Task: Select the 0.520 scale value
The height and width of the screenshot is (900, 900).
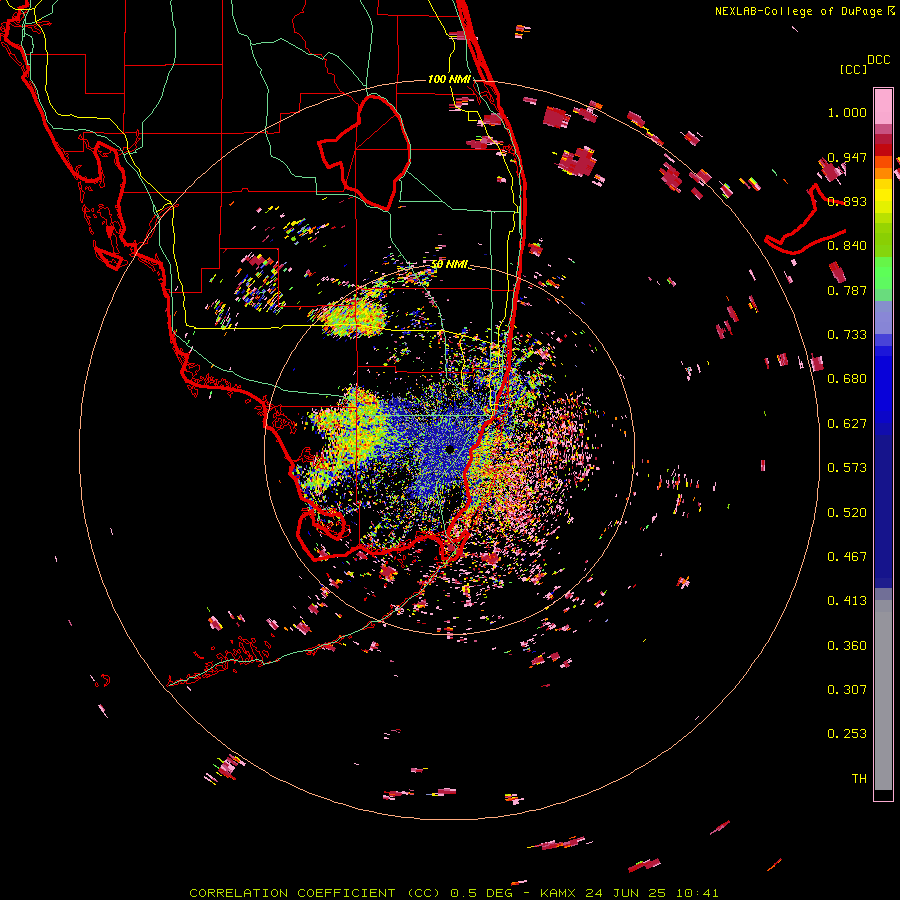Action: pos(847,513)
